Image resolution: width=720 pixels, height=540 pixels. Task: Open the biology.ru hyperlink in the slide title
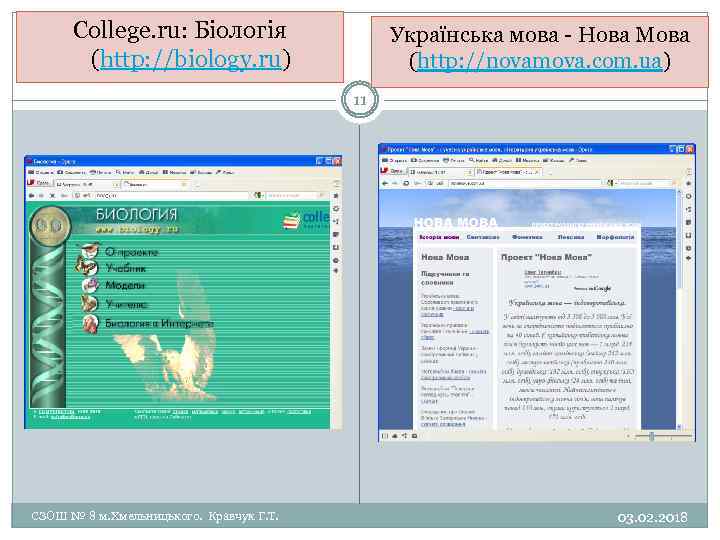pos(191,60)
